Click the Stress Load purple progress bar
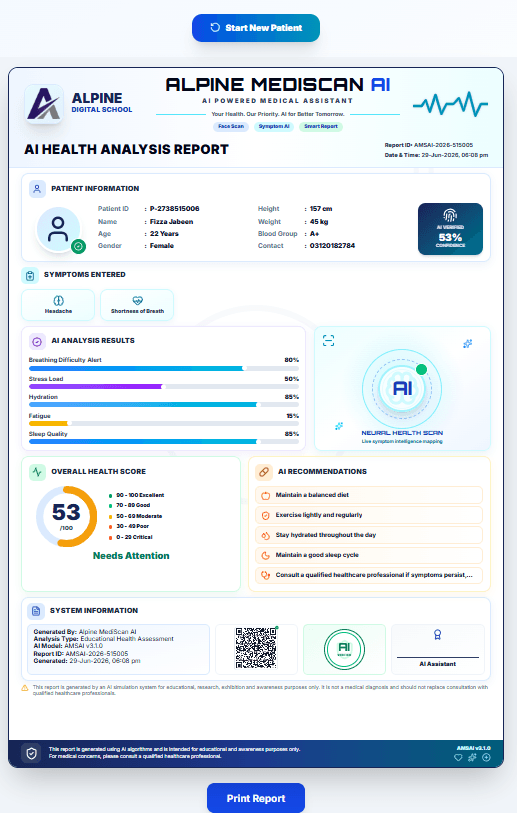The width and height of the screenshot is (517, 813). click(164, 387)
